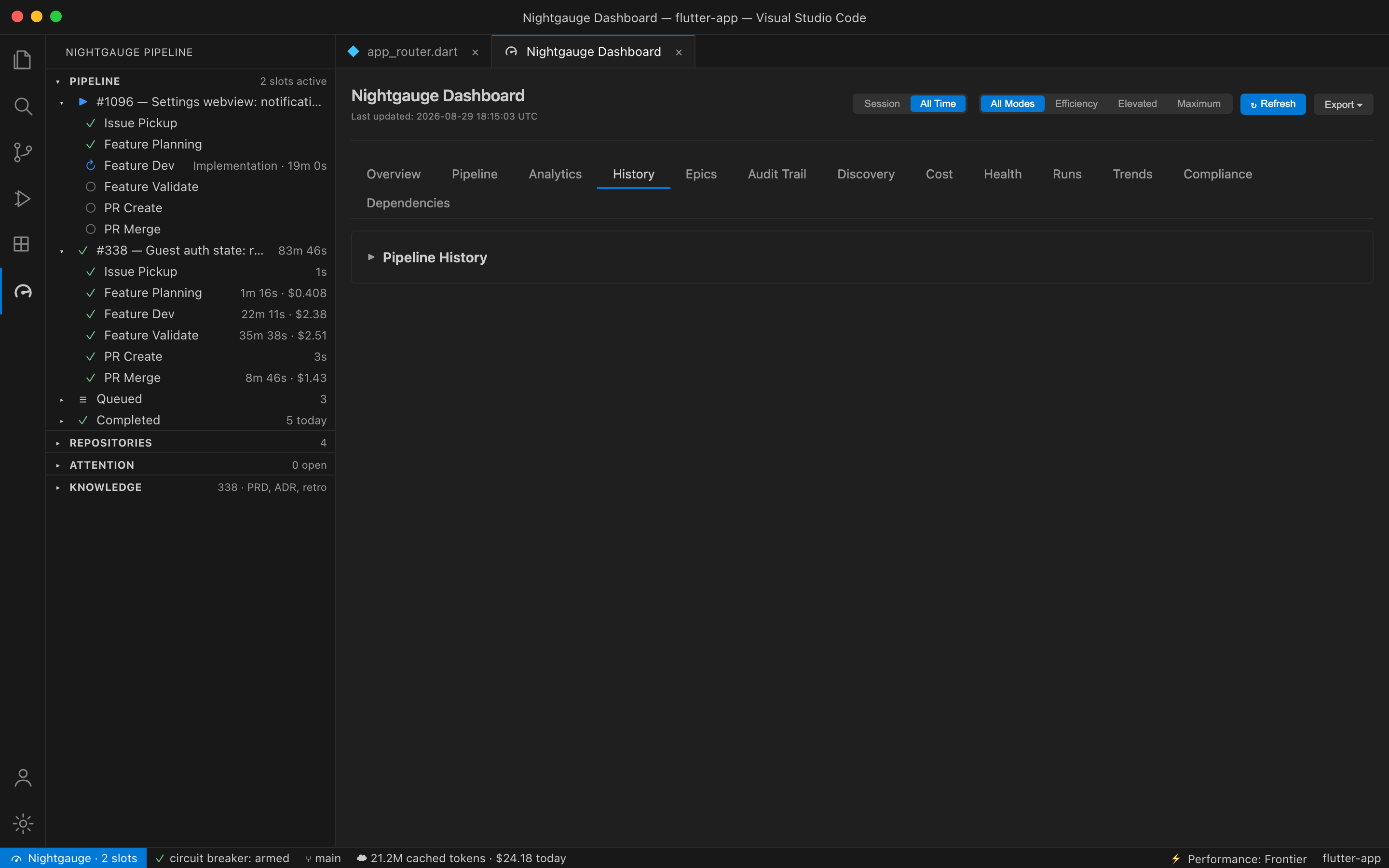Select the Nightgauge gauge icon in activity bar
Image resolution: width=1389 pixels, height=868 pixels.
coord(22,291)
